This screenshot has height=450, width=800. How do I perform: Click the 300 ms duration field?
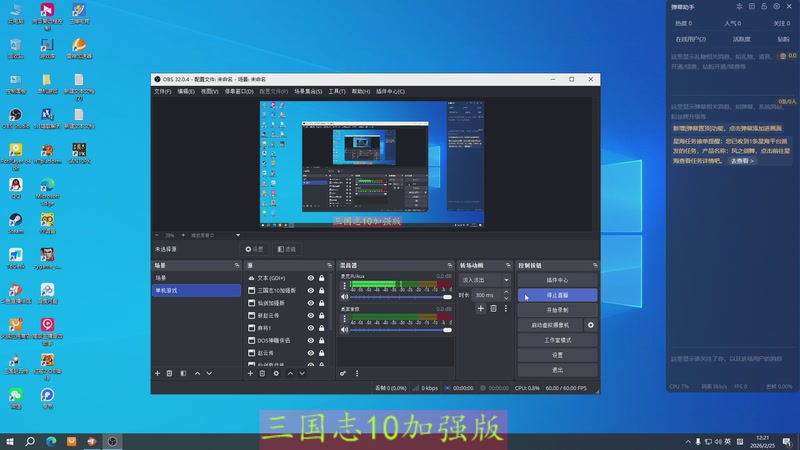(487, 295)
